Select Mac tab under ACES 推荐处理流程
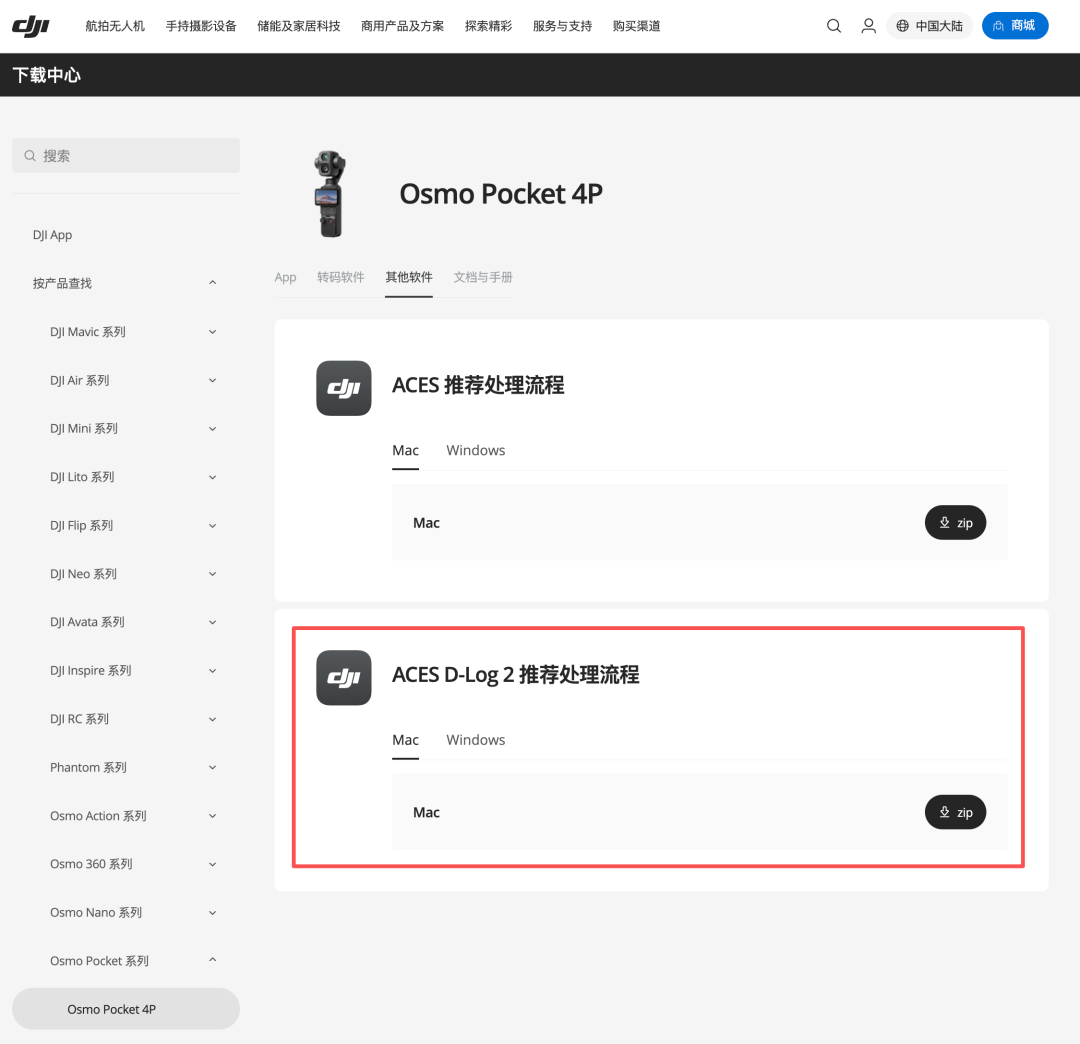 pos(405,450)
